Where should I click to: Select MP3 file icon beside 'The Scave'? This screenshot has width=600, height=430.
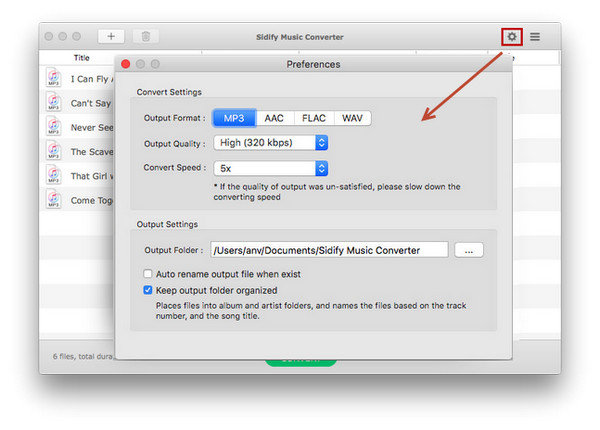54,151
